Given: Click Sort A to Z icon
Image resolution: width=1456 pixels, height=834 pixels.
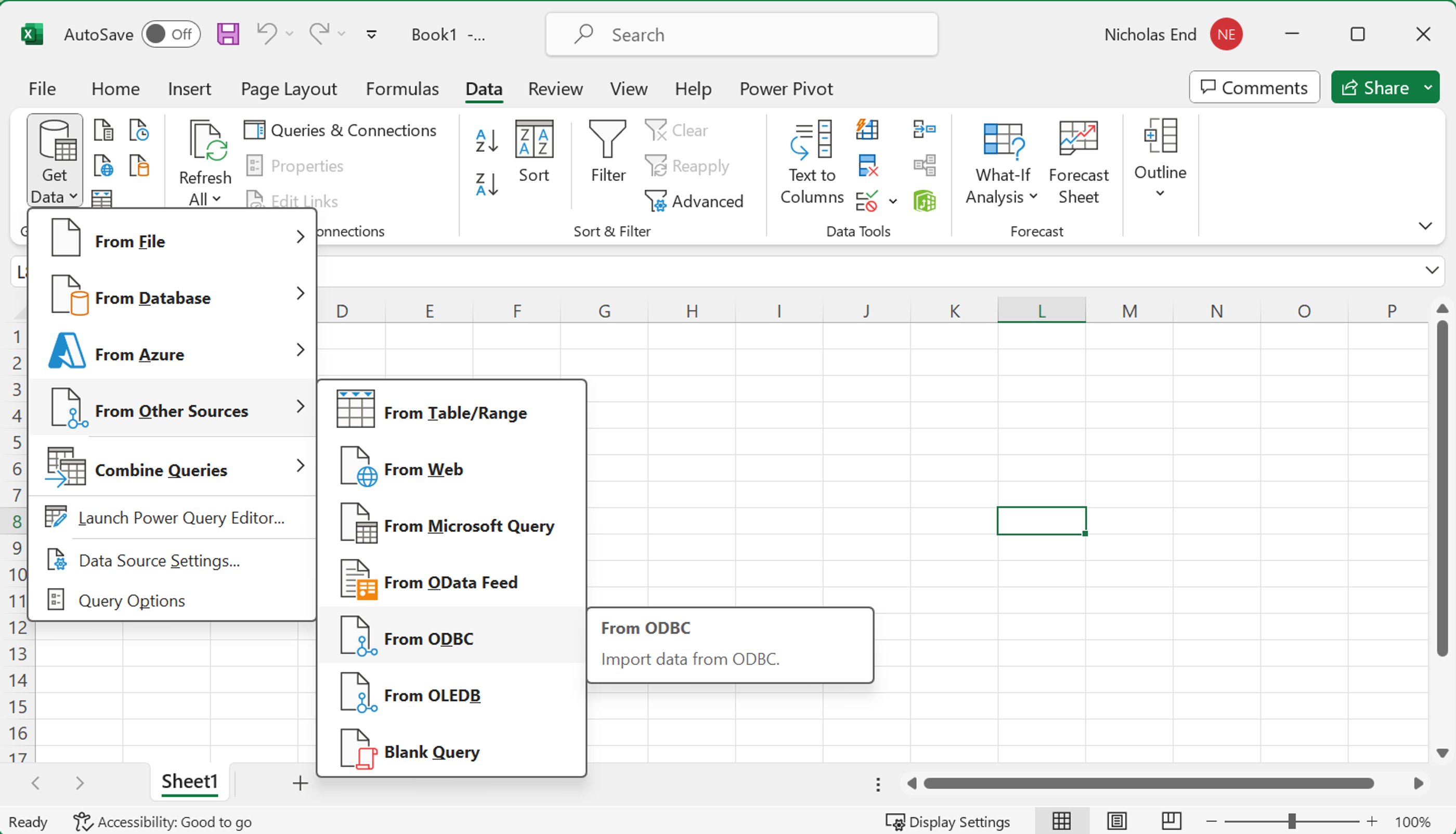Looking at the screenshot, I should click(486, 140).
